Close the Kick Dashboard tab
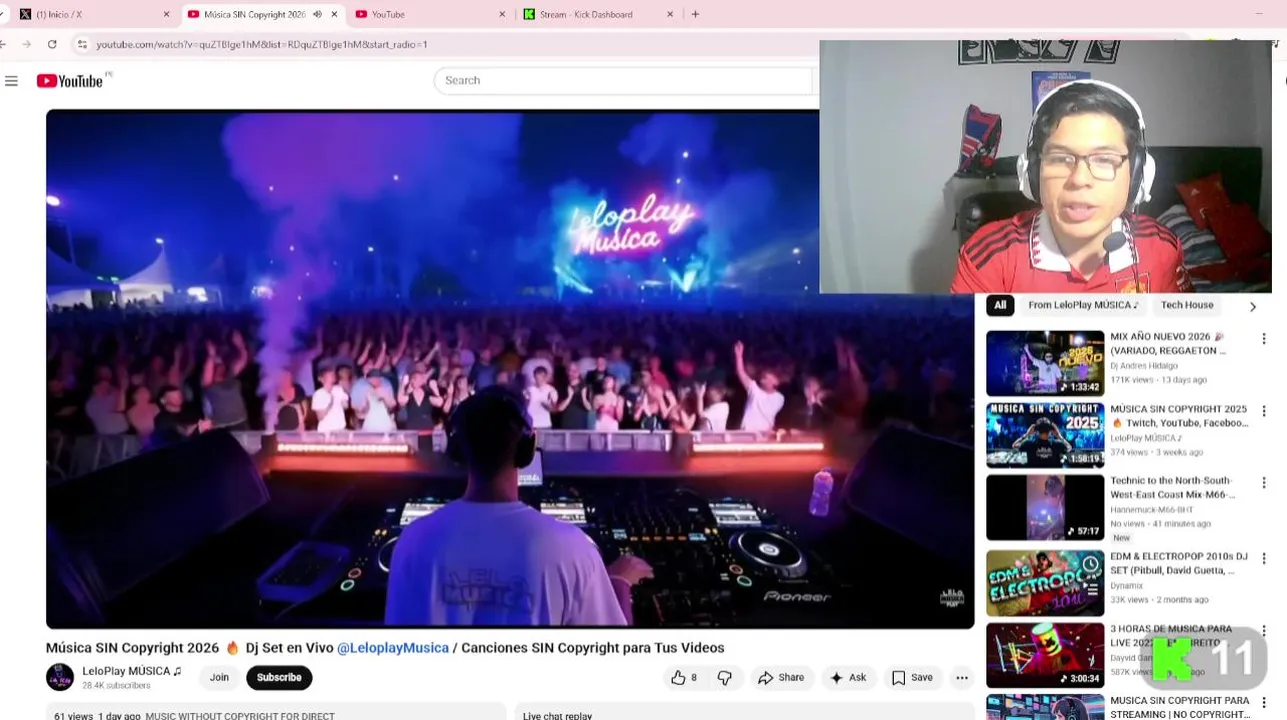The width and height of the screenshot is (1287, 720). tap(670, 14)
